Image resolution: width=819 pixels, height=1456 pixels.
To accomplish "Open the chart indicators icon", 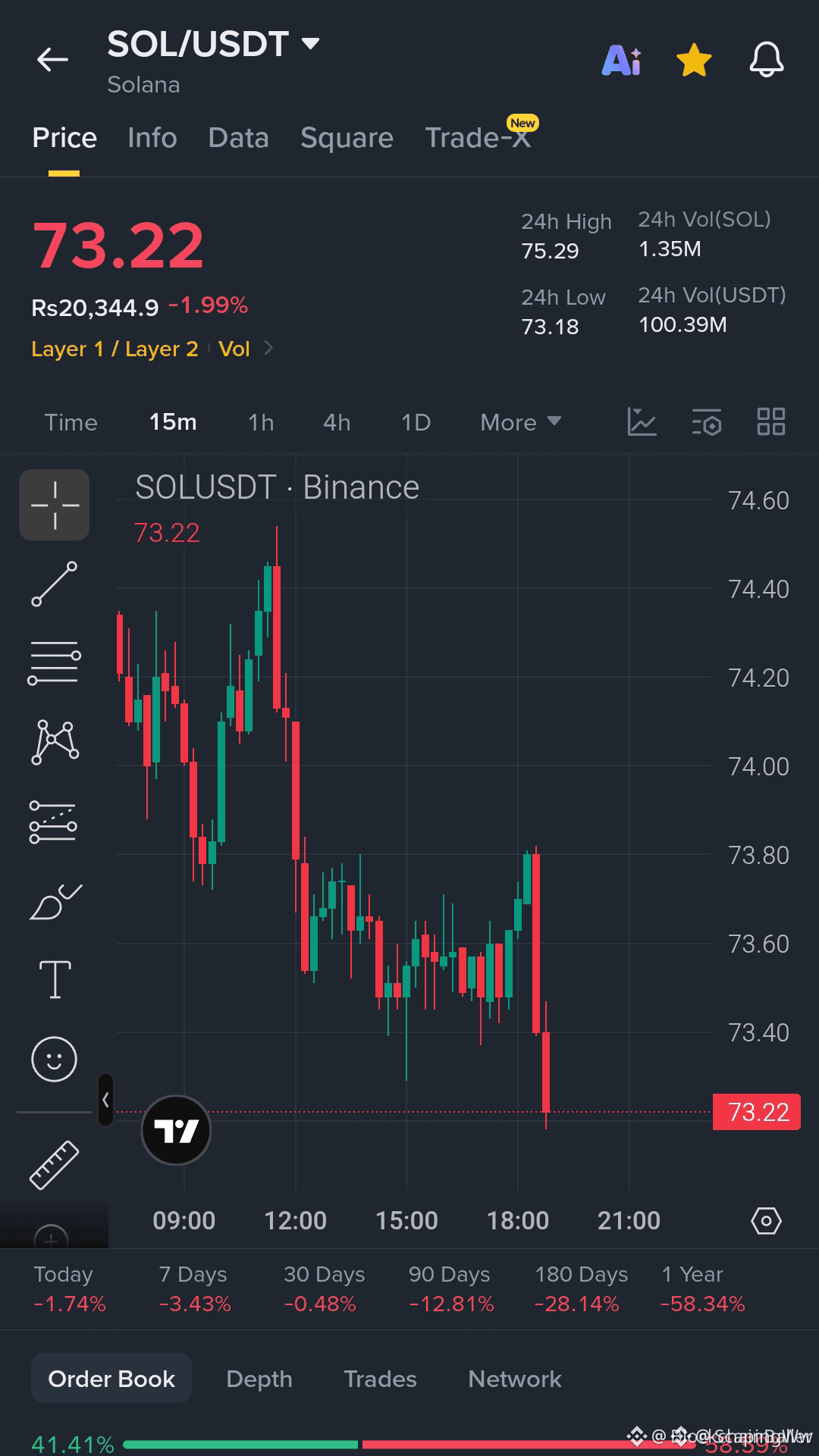I will pos(642,421).
